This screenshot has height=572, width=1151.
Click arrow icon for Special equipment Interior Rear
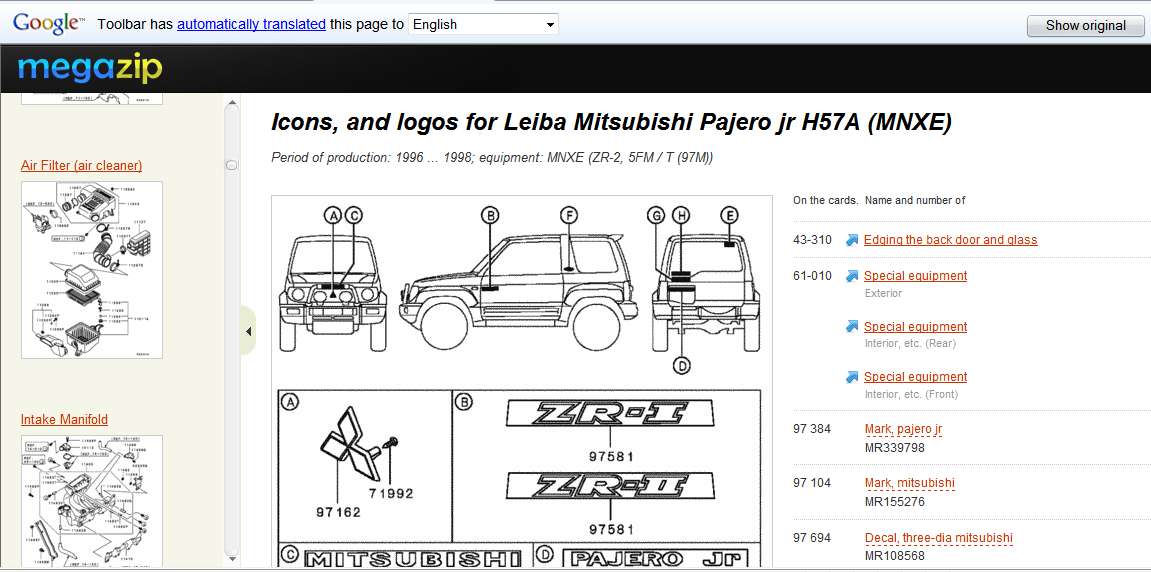click(x=852, y=327)
